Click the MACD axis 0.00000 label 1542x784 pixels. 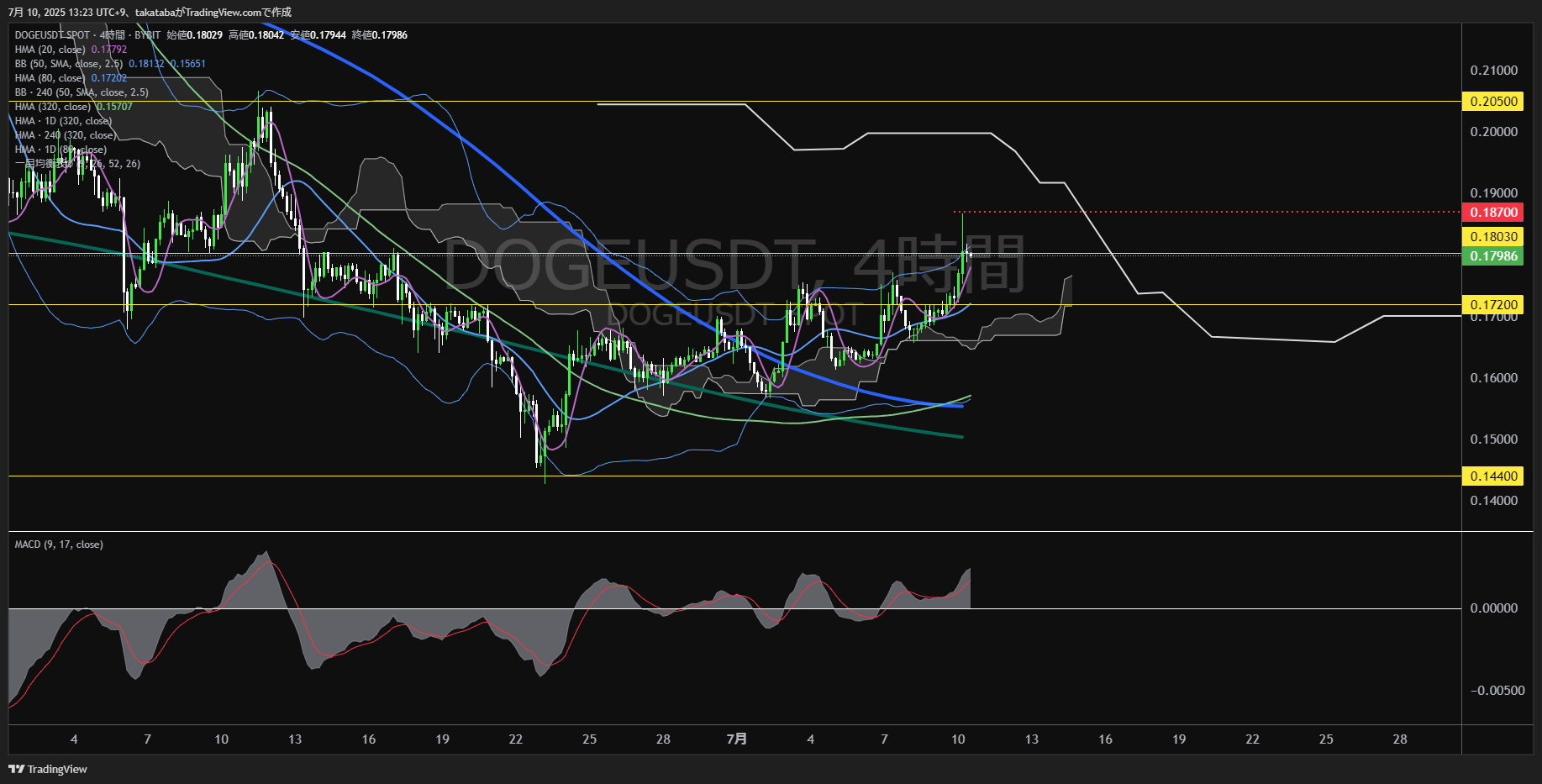1494,608
